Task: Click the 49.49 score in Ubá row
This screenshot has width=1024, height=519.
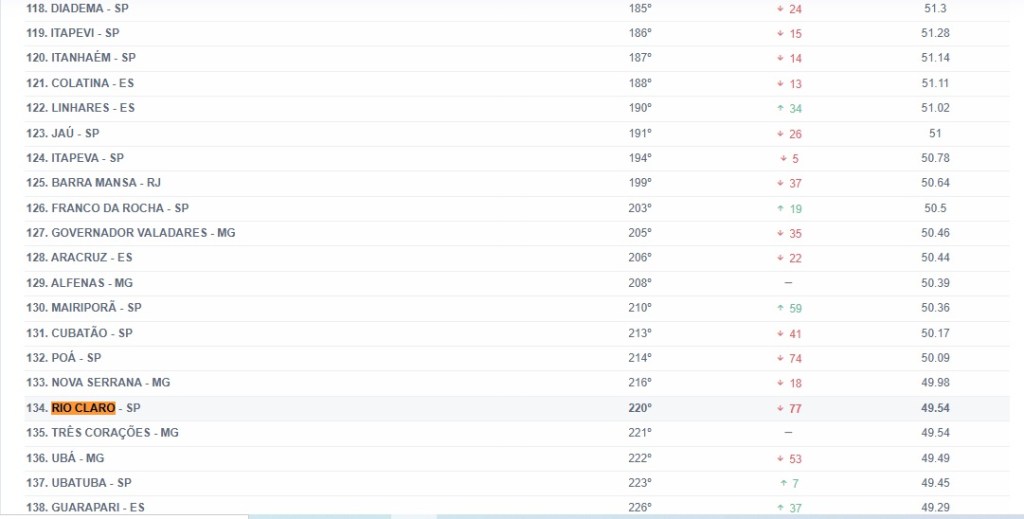Action: point(936,458)
